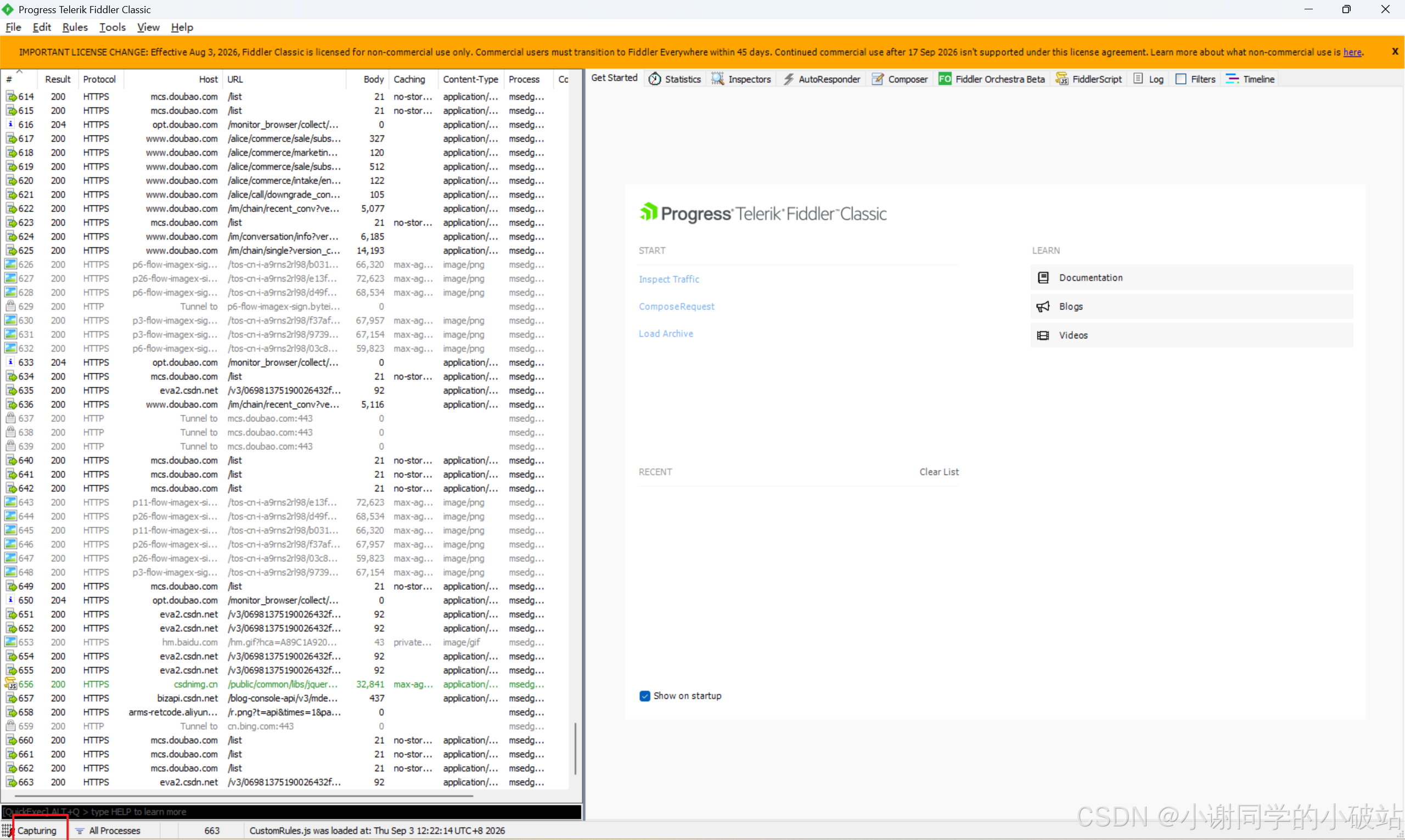Uncheck Show on startup checkbox

(x=644, y=696)
